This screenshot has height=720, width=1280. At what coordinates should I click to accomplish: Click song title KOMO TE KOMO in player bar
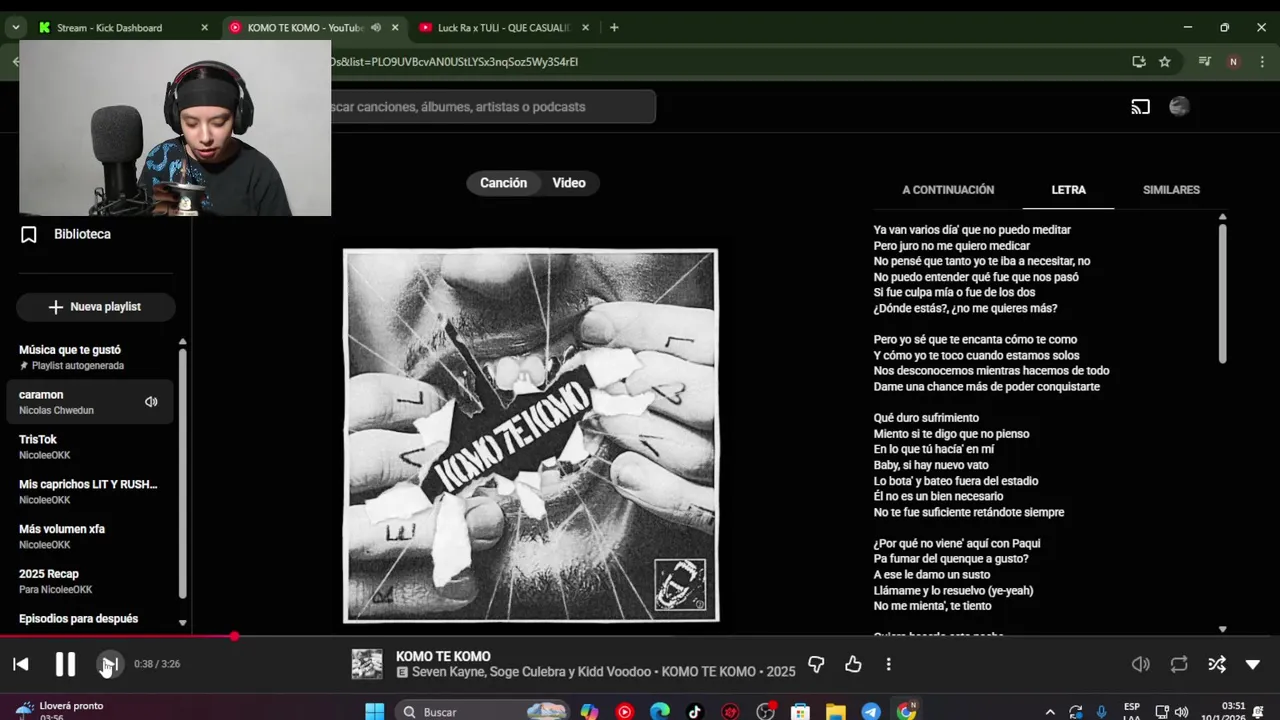click(443, 656)
